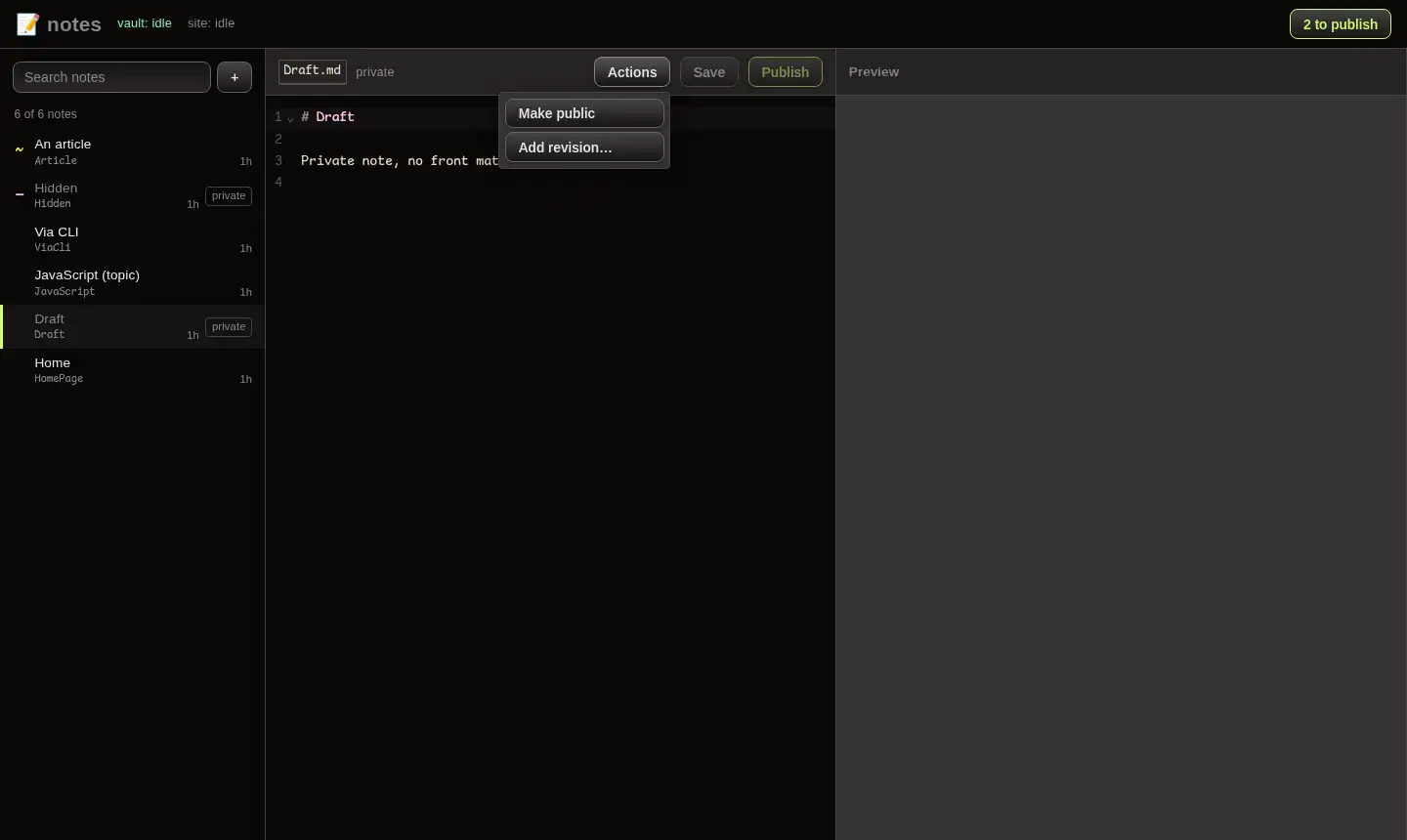This screenshot has height=840, width=1407.
Task: Choose 'Add revision…' in the Actions menu
Action: click(x=584, y=147)
